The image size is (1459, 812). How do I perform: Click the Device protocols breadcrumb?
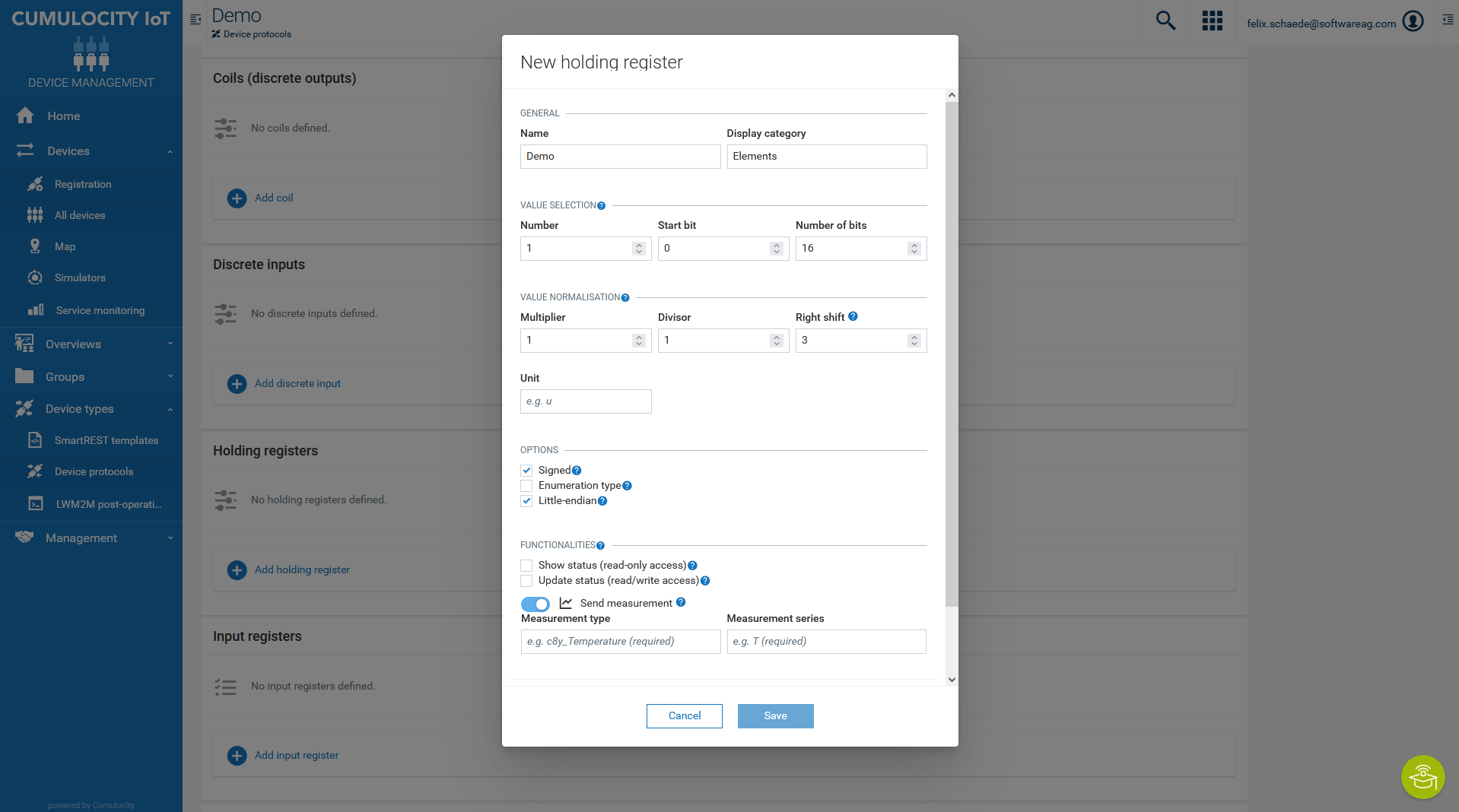point(257,34)
